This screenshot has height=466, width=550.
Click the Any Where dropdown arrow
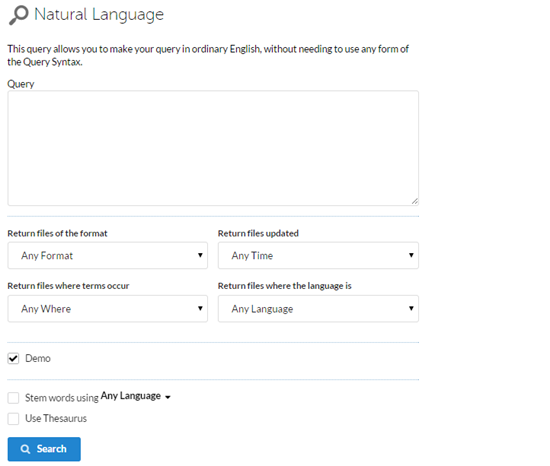point(200,308)
